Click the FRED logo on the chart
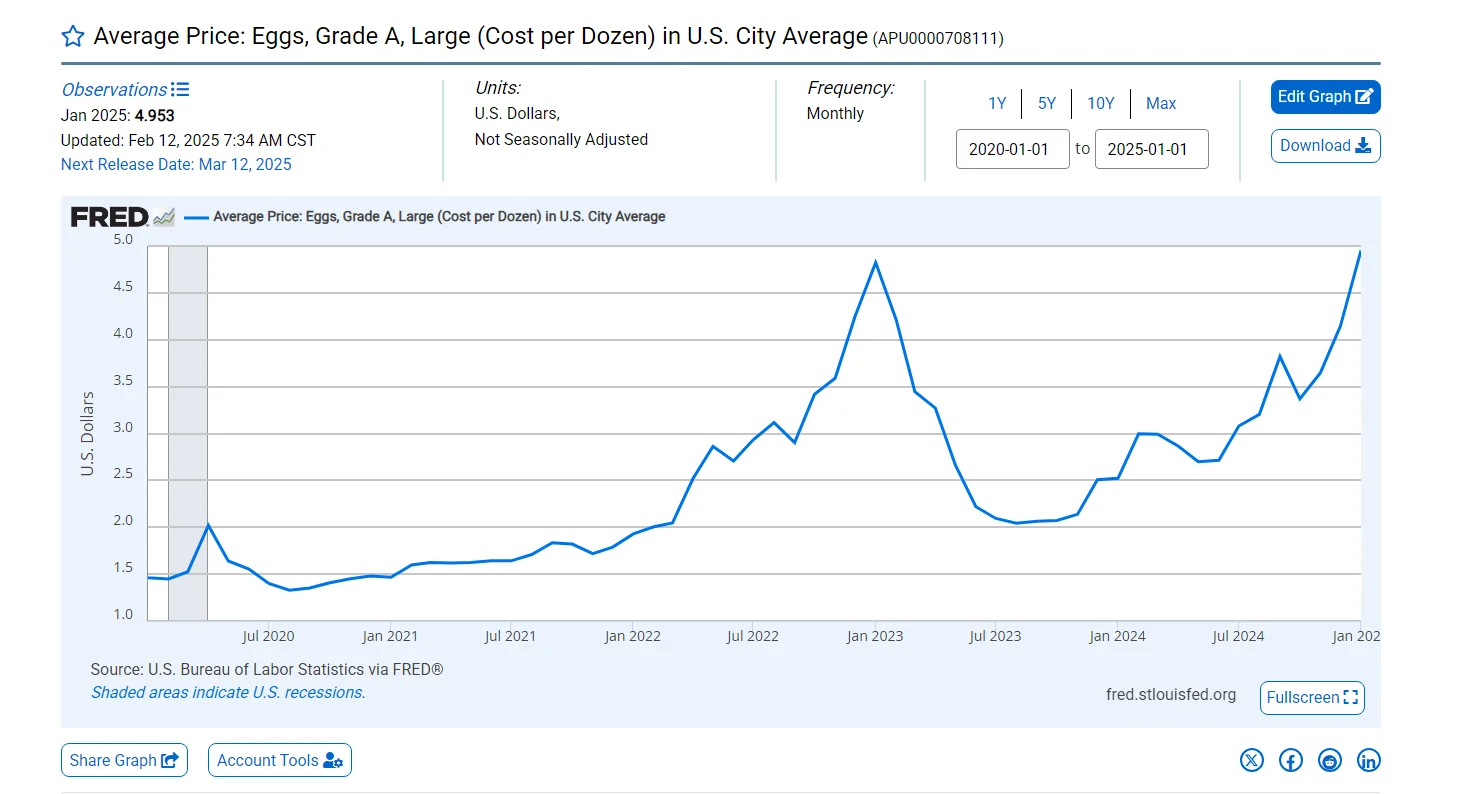Viewport: 1477px width, 794px height. coord(122,216)
